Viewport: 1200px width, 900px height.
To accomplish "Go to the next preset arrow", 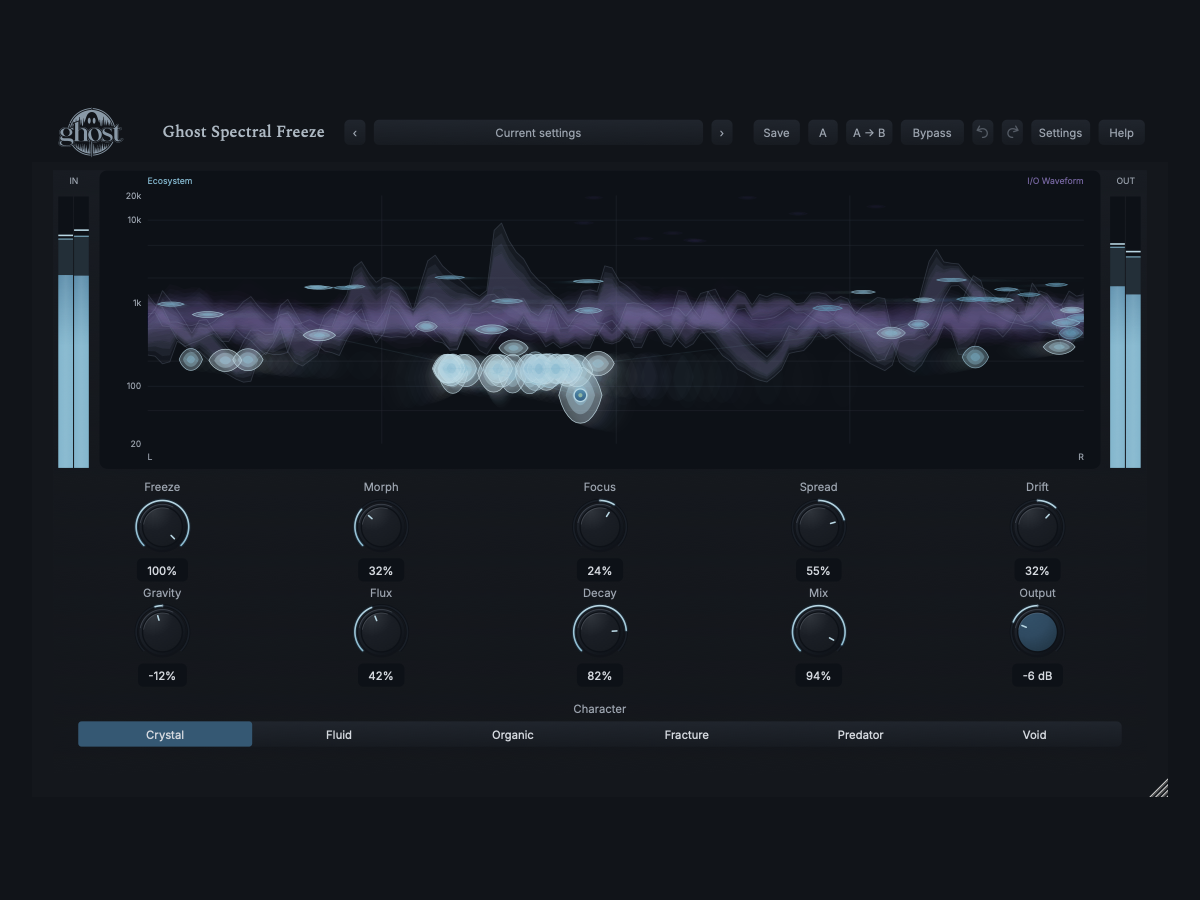I will tap(722, 133).
